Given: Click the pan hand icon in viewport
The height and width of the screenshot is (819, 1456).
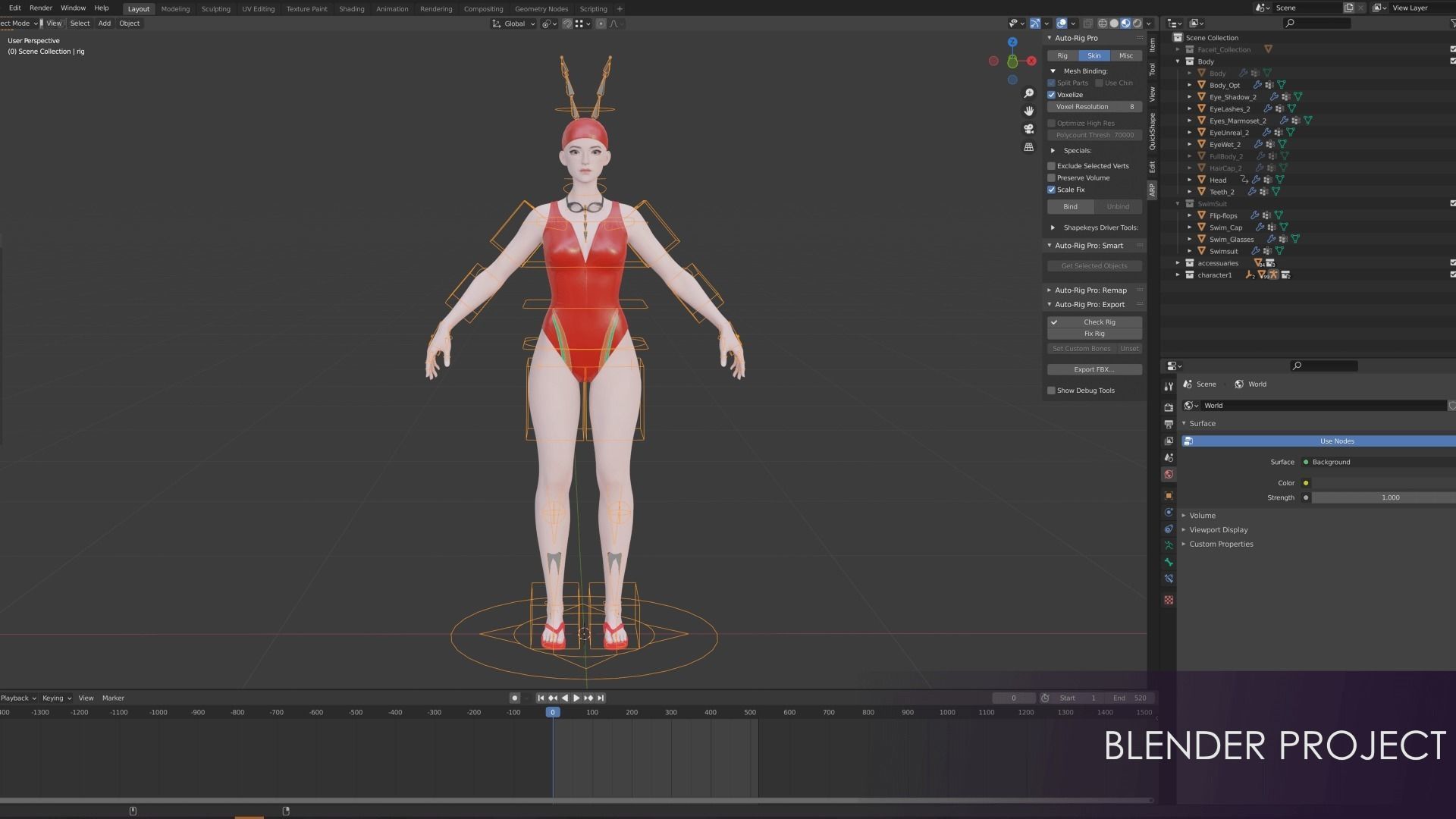Looking at the screenshot, I should point(1028,111).
